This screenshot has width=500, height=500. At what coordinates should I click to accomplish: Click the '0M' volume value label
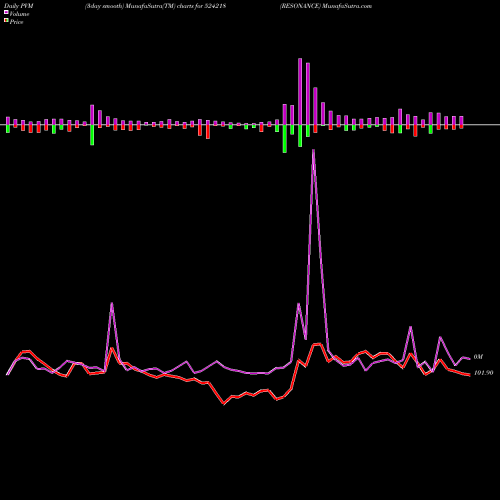478,357
